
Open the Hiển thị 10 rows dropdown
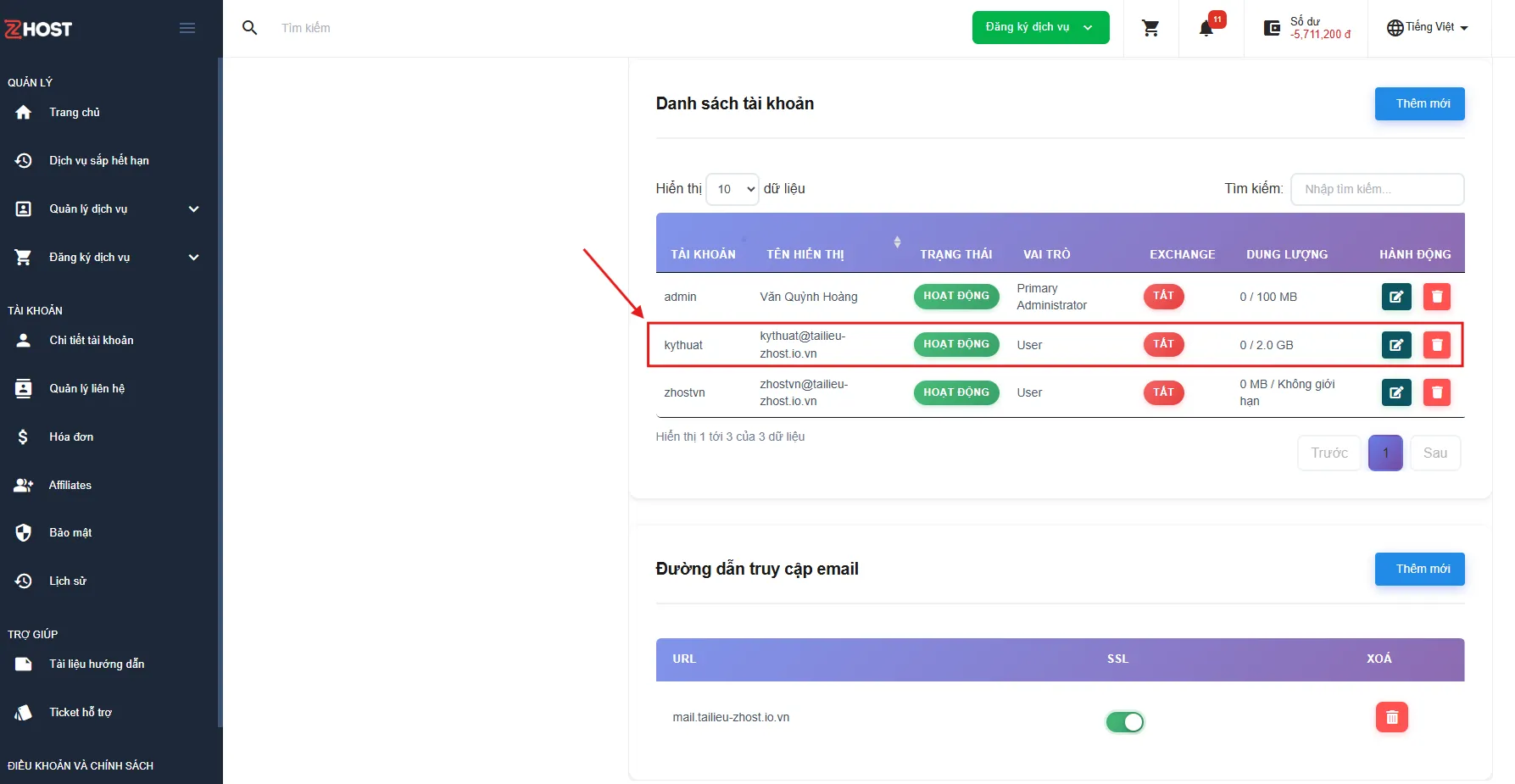point(732,189)
